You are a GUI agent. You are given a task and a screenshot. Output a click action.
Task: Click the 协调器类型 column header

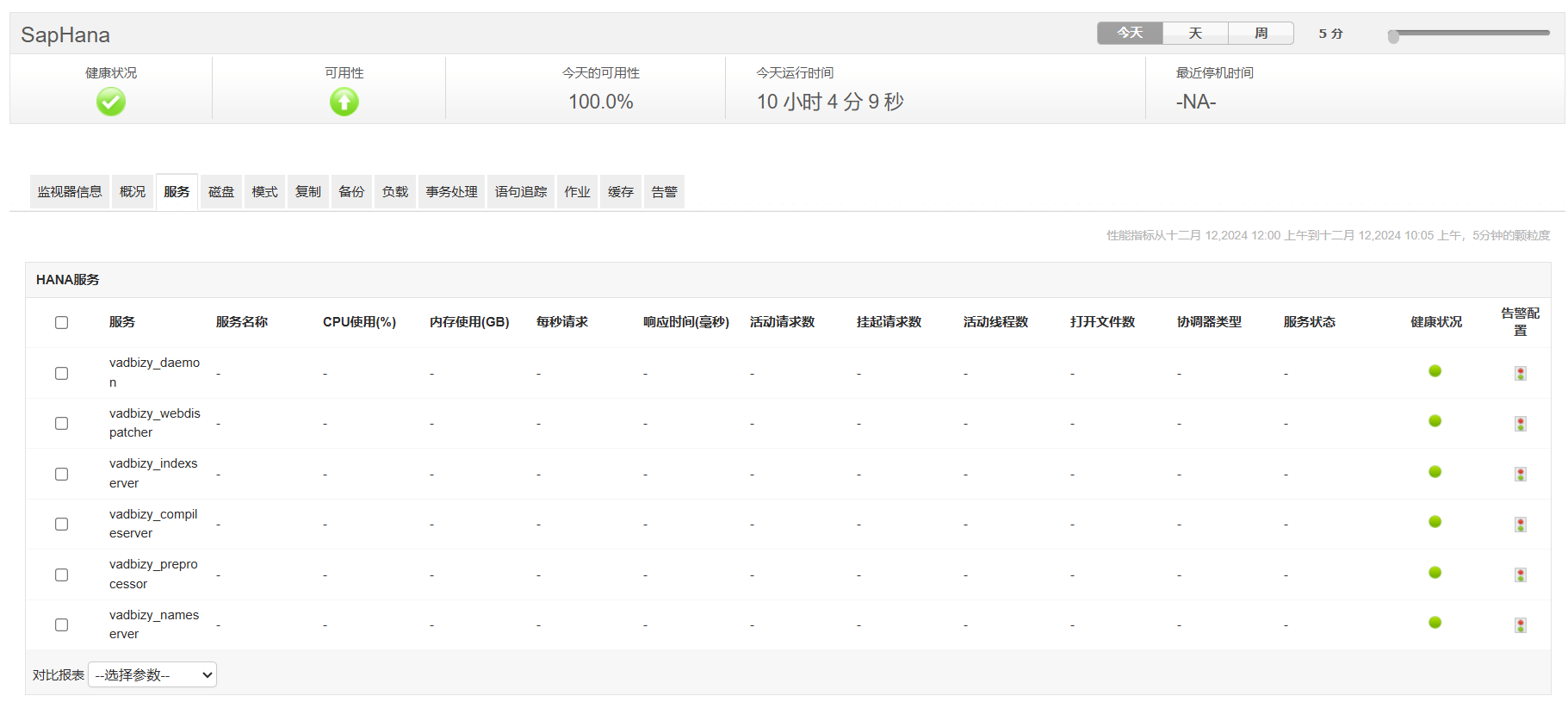tap(1209, 322)
